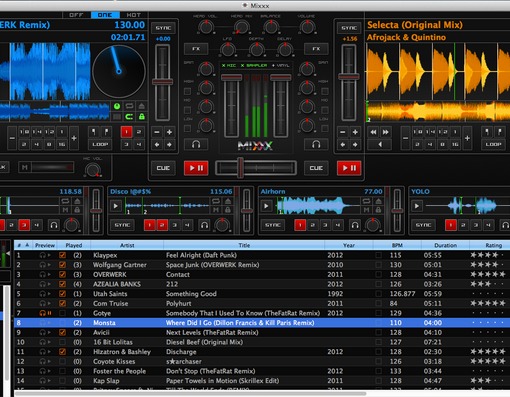510x397 pixels.
Task: Switch mic mode to OFF
Action: pos(76,15)
